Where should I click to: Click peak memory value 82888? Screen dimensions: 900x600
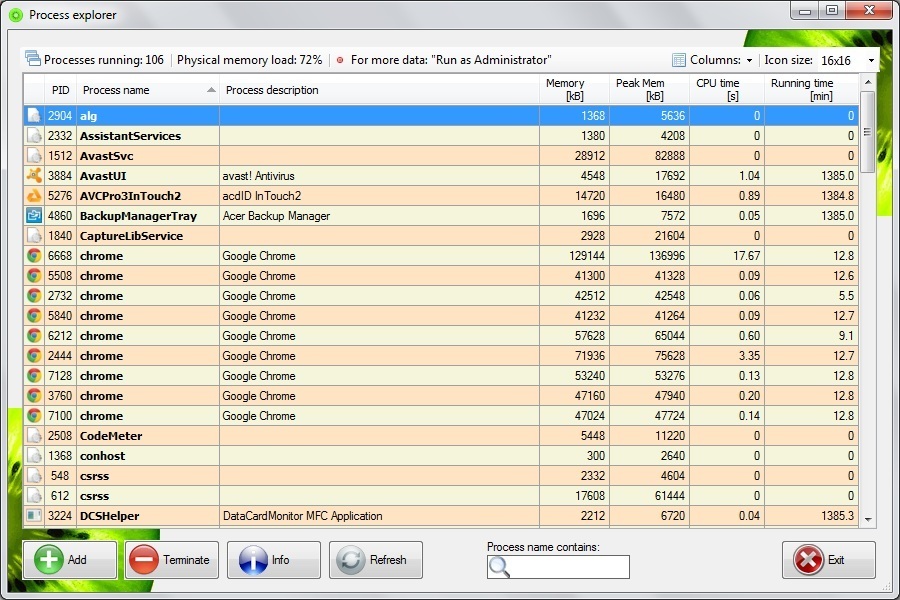click(x=670, y=156)
